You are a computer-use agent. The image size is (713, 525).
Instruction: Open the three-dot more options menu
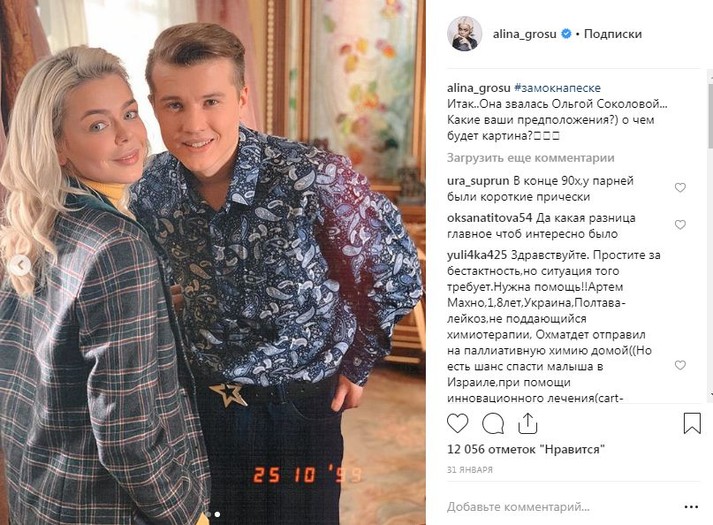pyautogui.click(x=691, y=507)
